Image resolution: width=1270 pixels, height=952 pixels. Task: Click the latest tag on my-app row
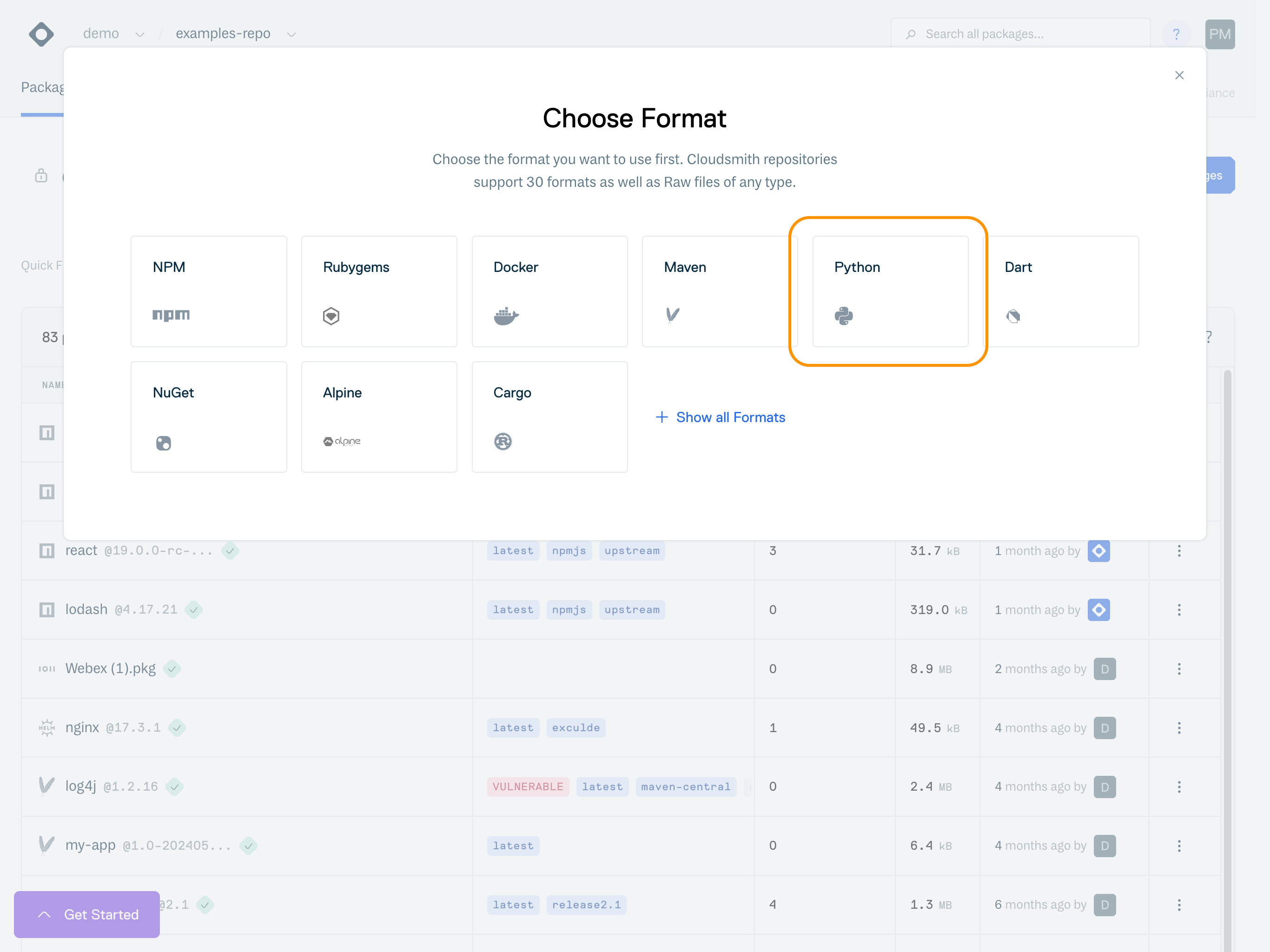tap(513, 846)
